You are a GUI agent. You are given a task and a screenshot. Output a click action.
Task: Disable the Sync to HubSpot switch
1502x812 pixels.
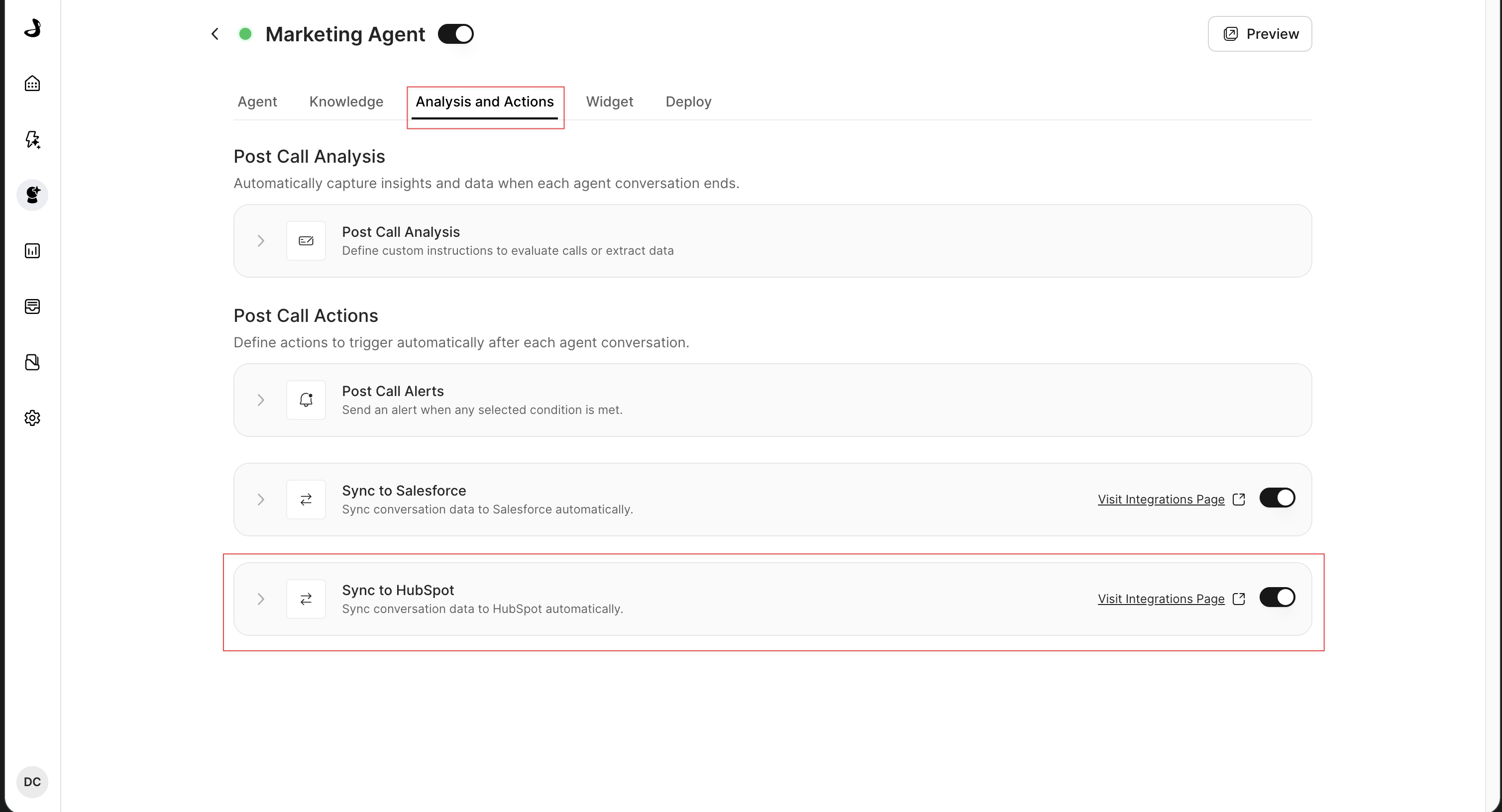coord(1278,598)
